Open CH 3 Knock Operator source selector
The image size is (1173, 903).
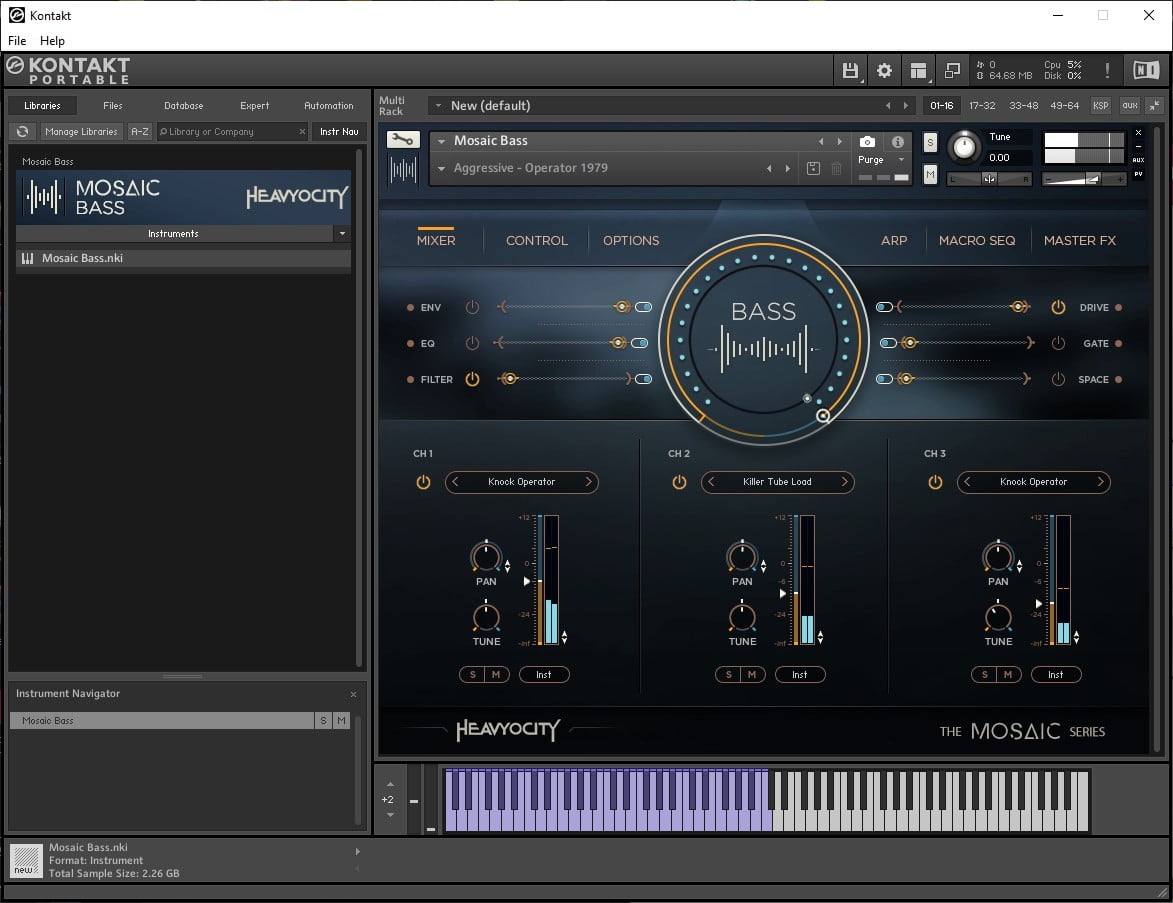[1033, 482]
